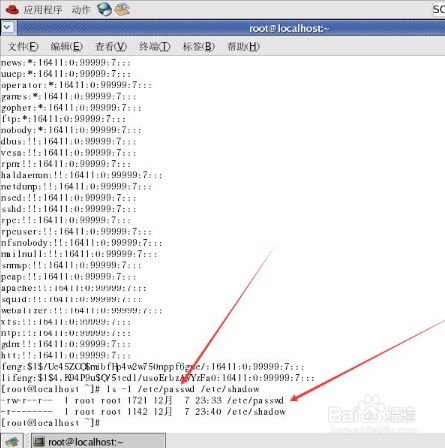Click the ls -l /etc/passwd /etc/shadow command

pos(183,389)
